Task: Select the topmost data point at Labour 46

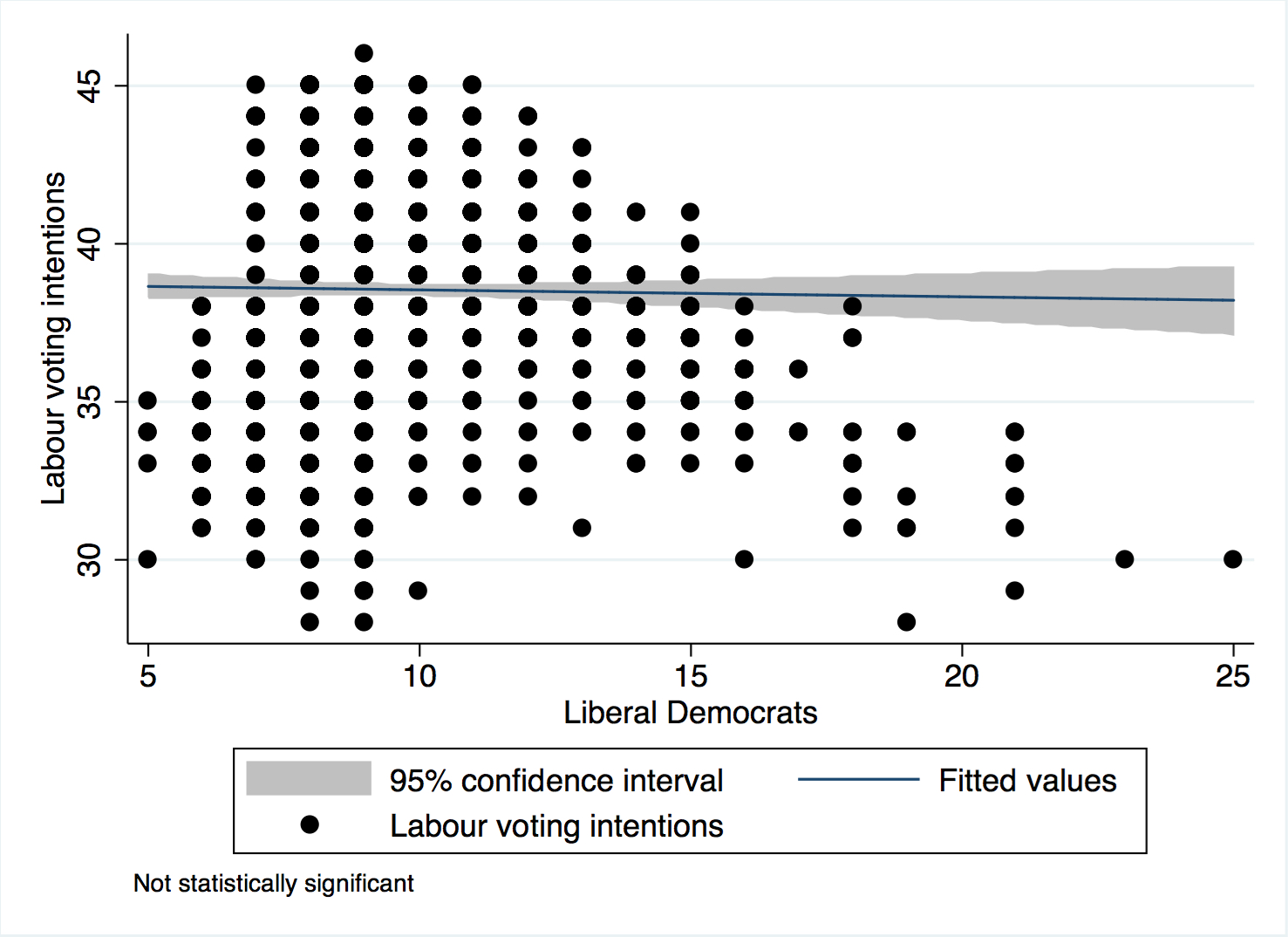Action: 364,53
